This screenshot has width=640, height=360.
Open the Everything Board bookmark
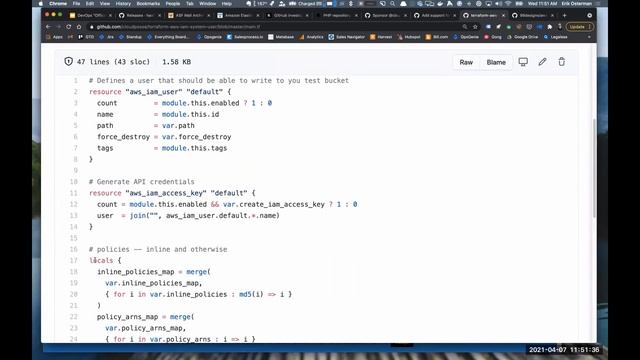click(168, 37)
